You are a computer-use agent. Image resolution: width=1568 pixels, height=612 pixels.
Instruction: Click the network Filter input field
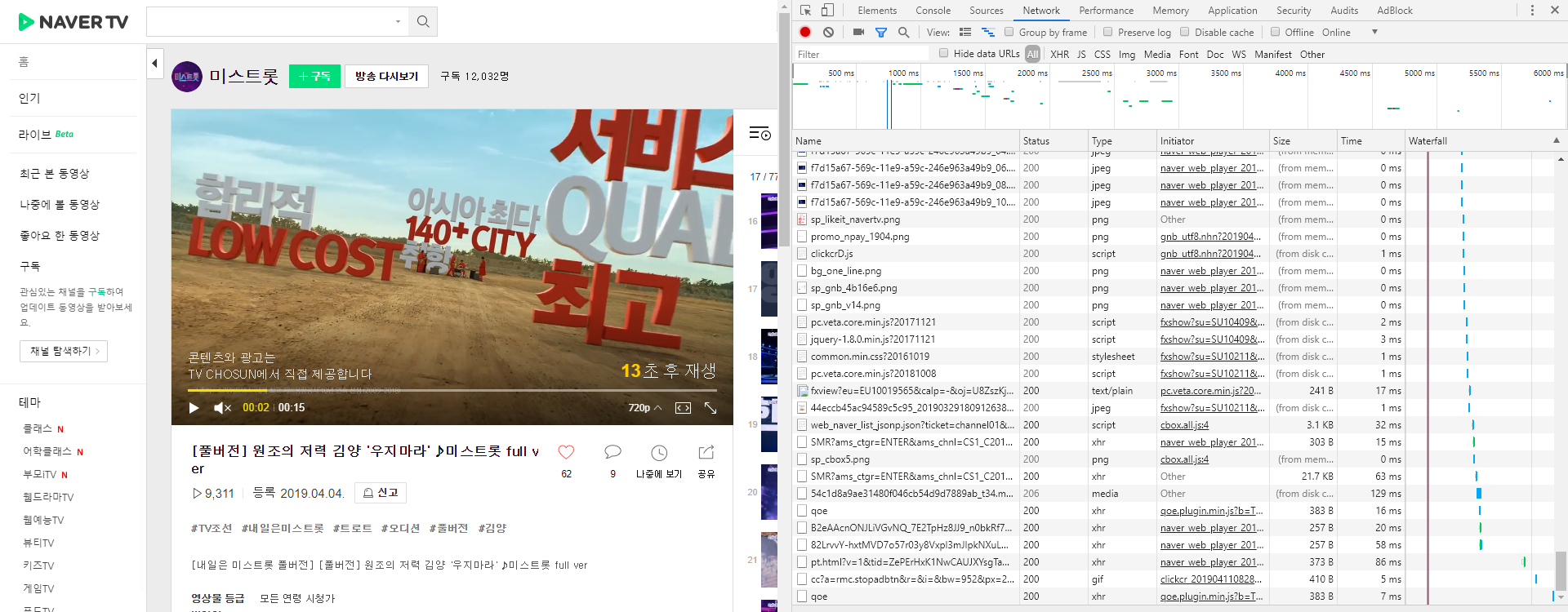(x=862, y=54)
